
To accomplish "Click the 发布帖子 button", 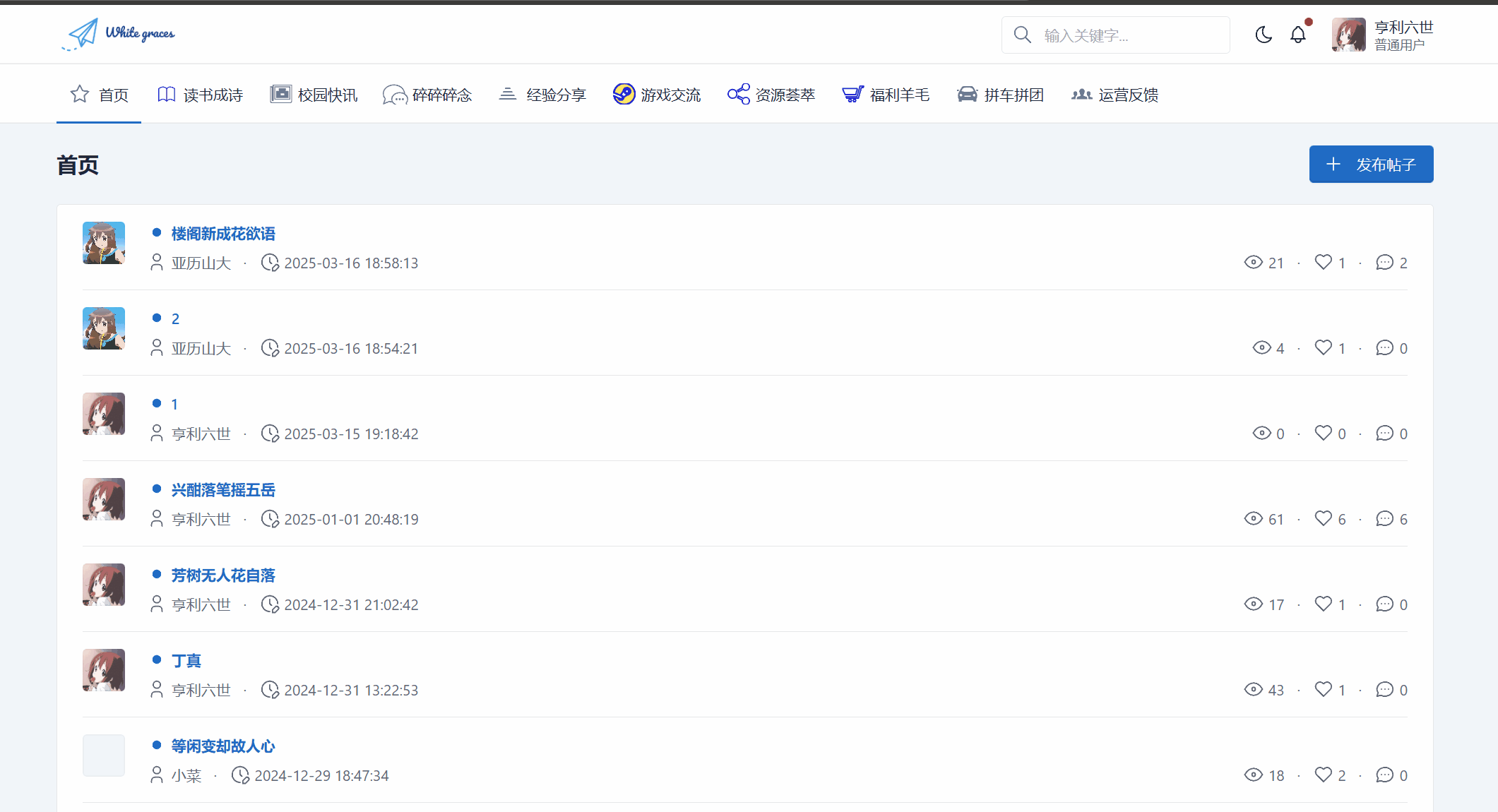I will tap(1371, 165).
